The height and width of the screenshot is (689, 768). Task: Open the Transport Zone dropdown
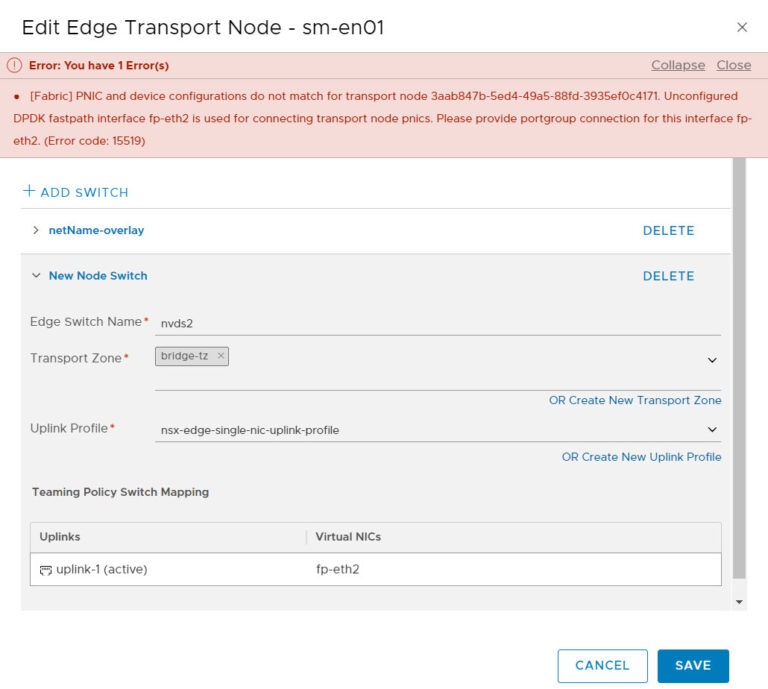click(x=712, y=360)
